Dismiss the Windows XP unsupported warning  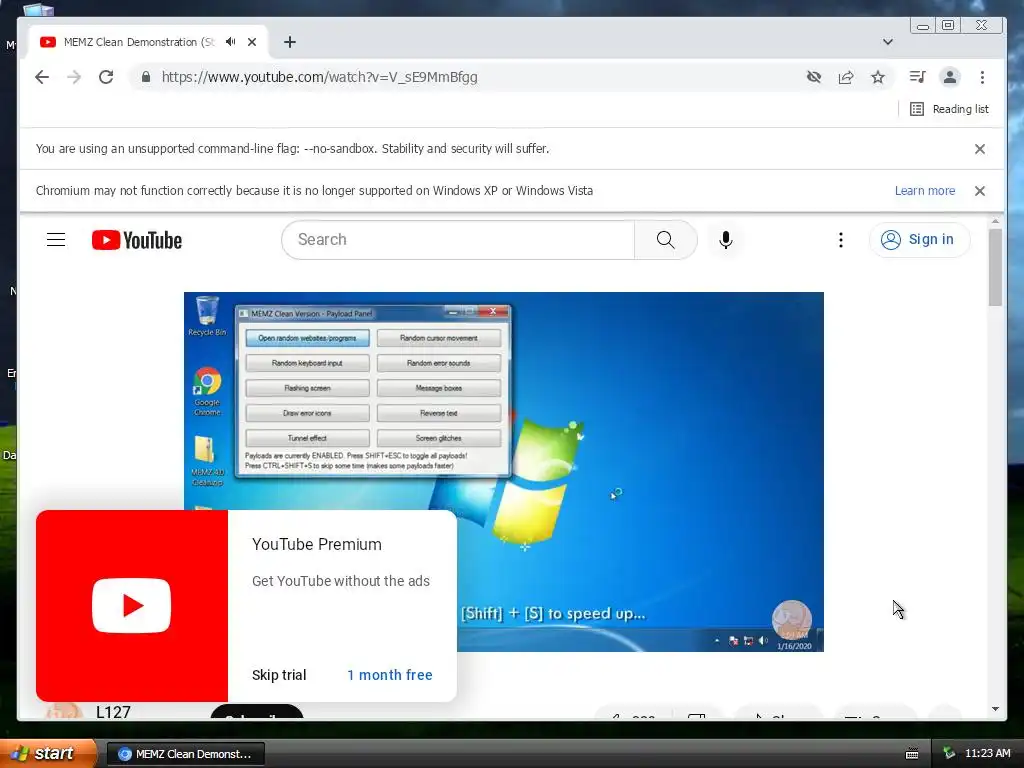980,191
